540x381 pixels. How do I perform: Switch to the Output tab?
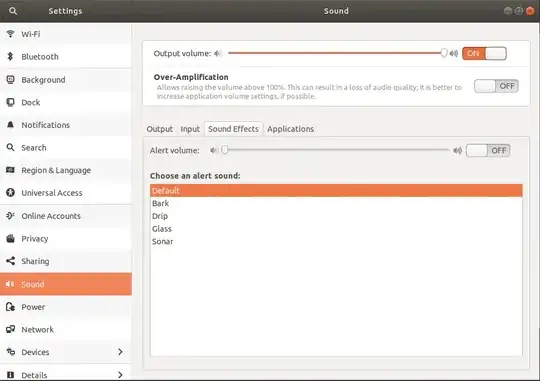(x=159, y=129)
